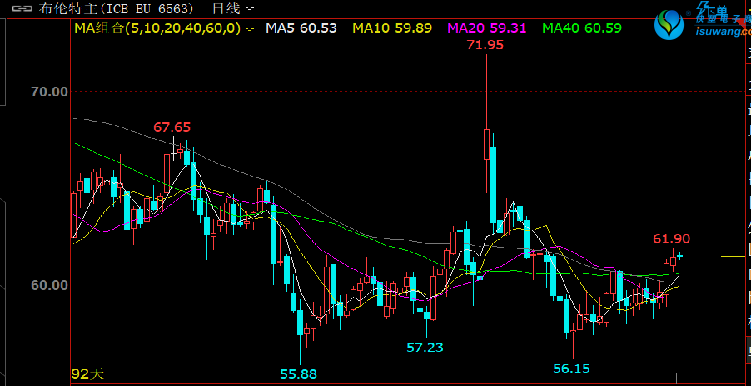The width and height of the screenshot is (752, 386).
Task: Click the MA40 60.59 legend label
Action: (582, 28)
